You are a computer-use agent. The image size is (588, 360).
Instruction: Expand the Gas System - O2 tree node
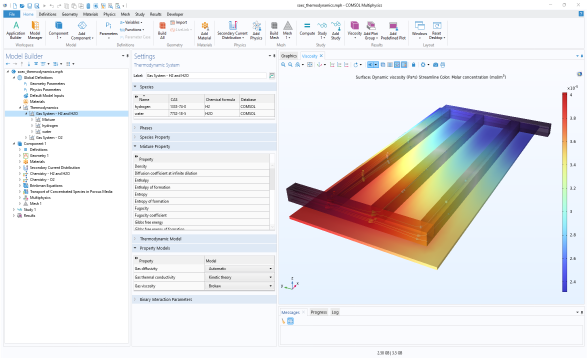[x=26, y=138]
